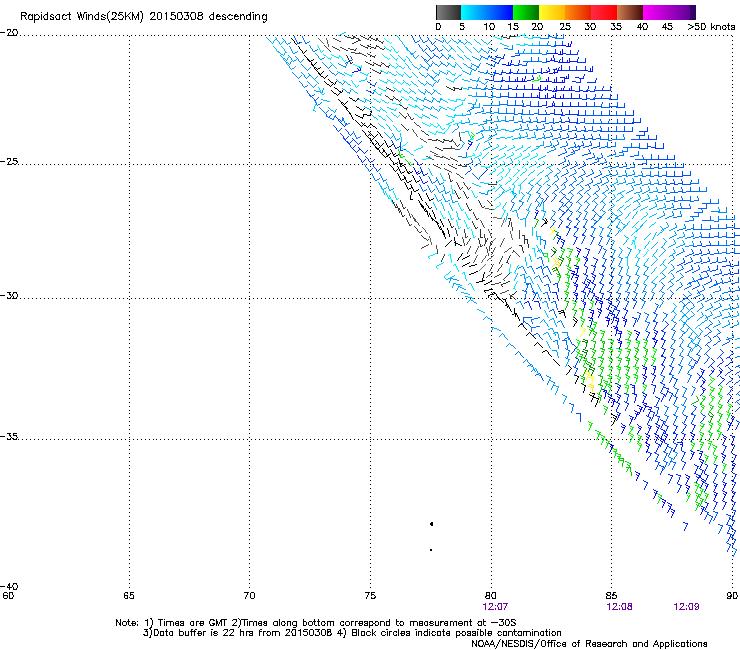Click the upper black contamination circle
Screen dimensions: 740x650
[x=431, y=524]
